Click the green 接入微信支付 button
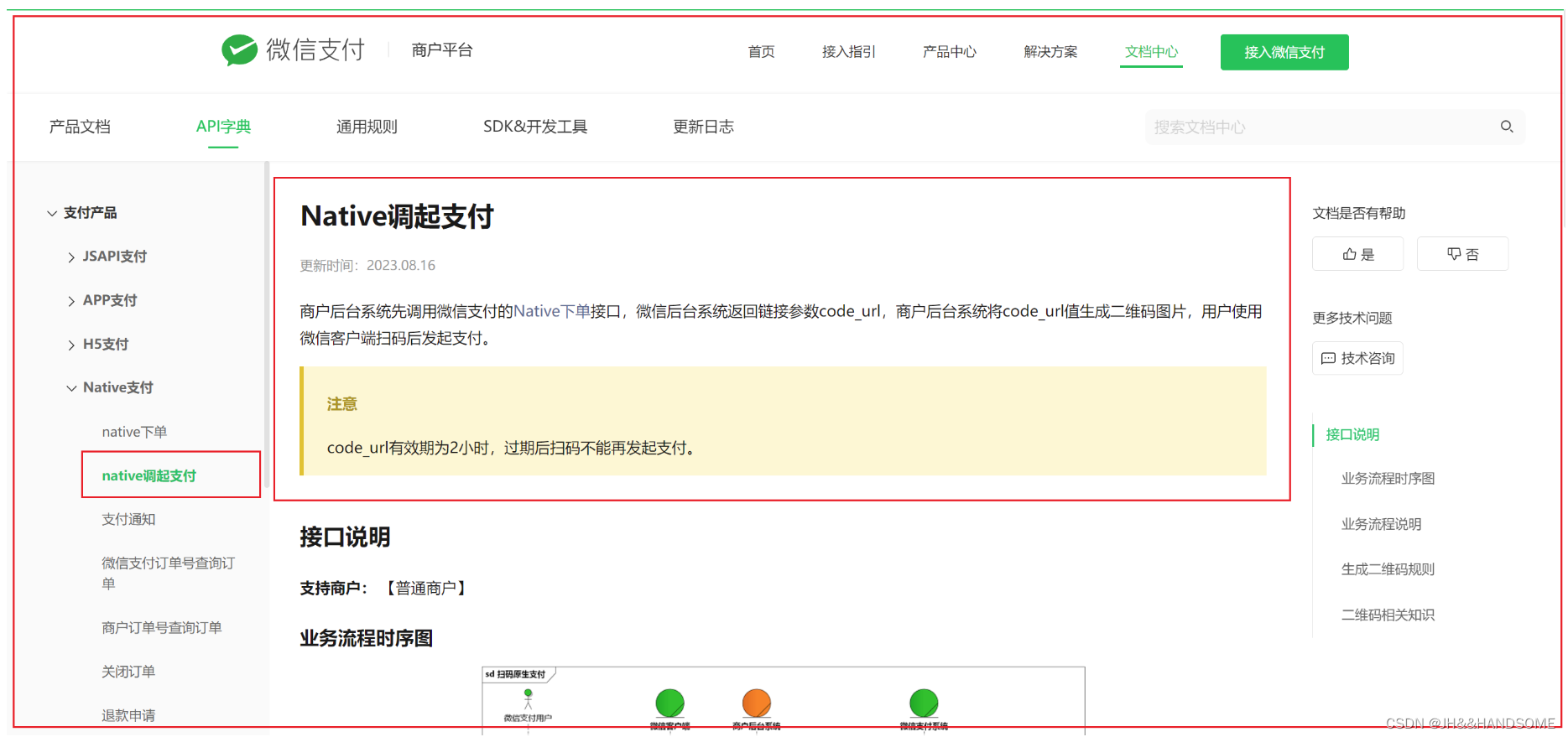Image resolution: width=1568 pixels, height=737 pixels. click(x=1284, y=52)
